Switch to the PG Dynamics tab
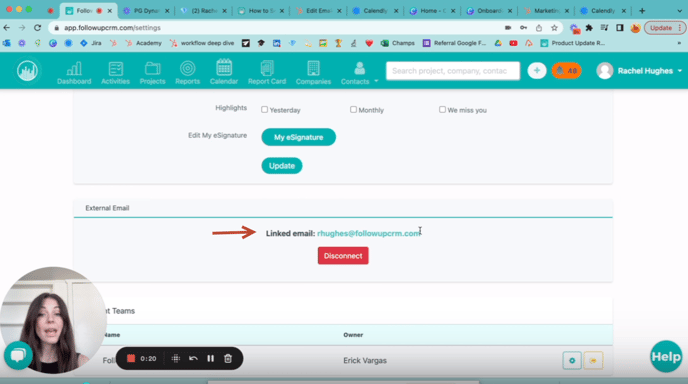688x384 pixels. point(146,11)
